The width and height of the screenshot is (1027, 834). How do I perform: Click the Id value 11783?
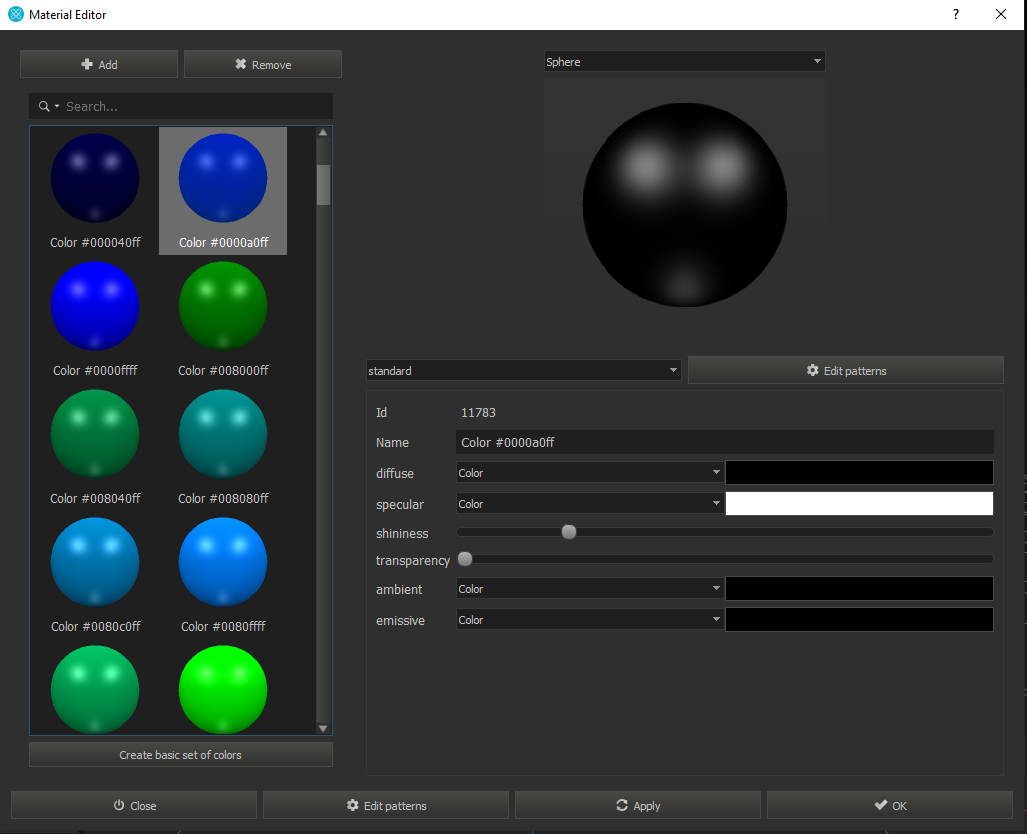pyautogui.click(x=478, y=413)
